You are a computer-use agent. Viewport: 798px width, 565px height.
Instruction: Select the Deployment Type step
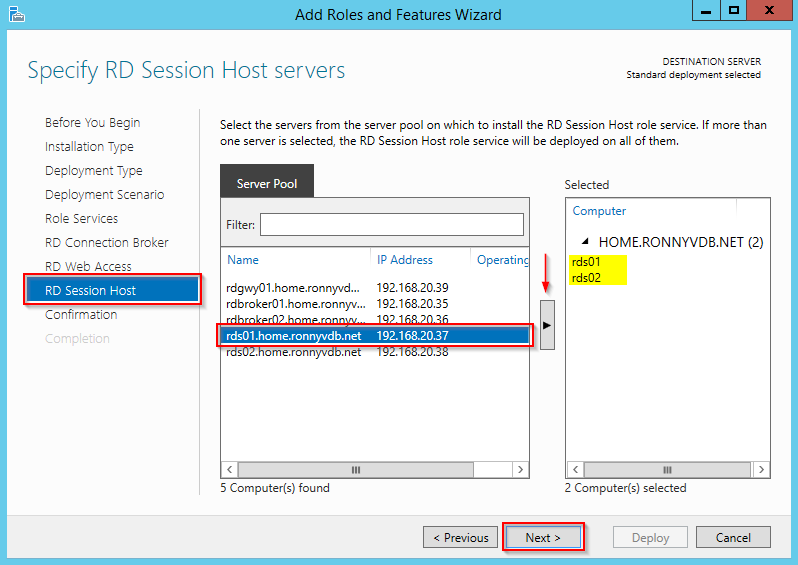pos(94,170)
